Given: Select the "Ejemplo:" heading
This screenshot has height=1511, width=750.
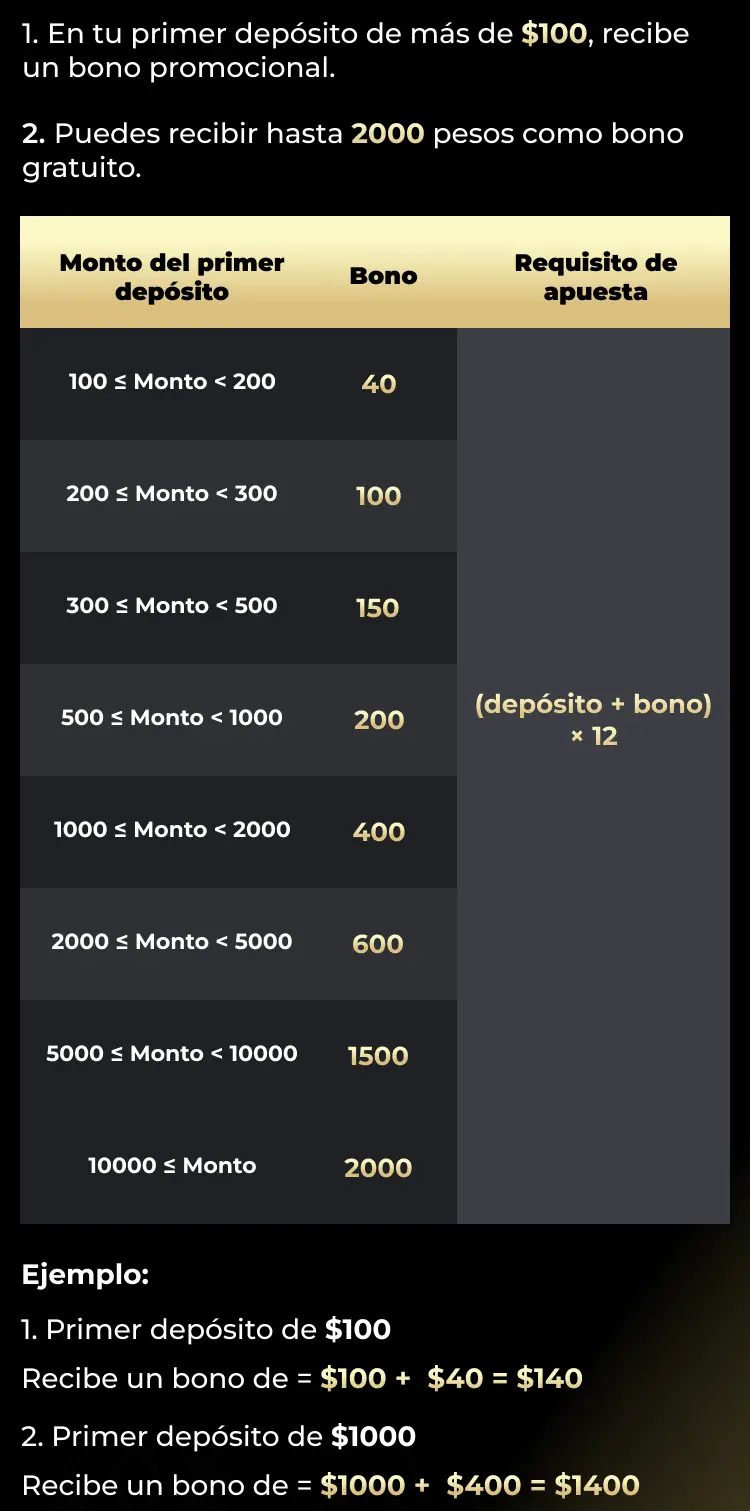Looking at the screenshot, I should (x=85, y=1275).
